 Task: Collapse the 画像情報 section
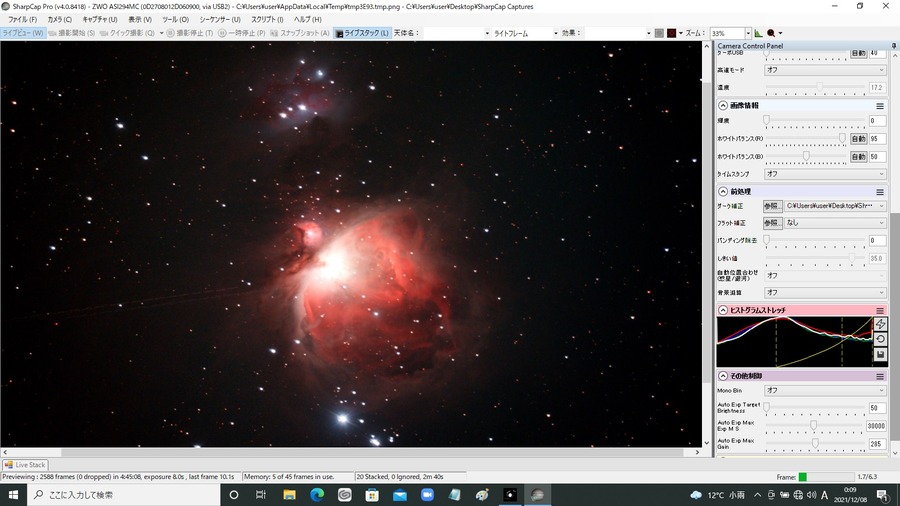tap(723, 106)
